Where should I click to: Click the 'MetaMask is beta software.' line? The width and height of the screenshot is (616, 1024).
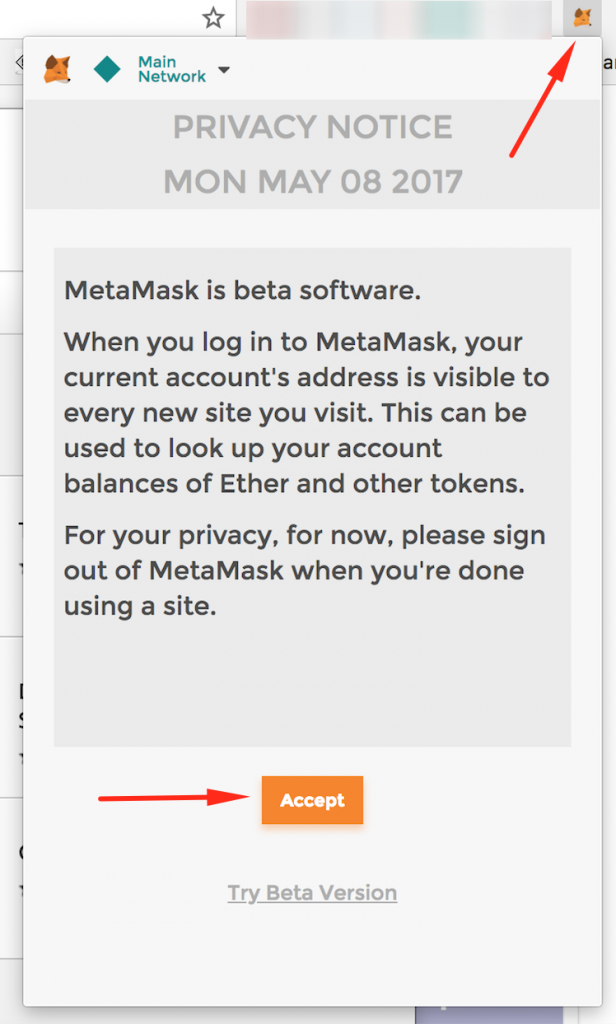(242, 291)
